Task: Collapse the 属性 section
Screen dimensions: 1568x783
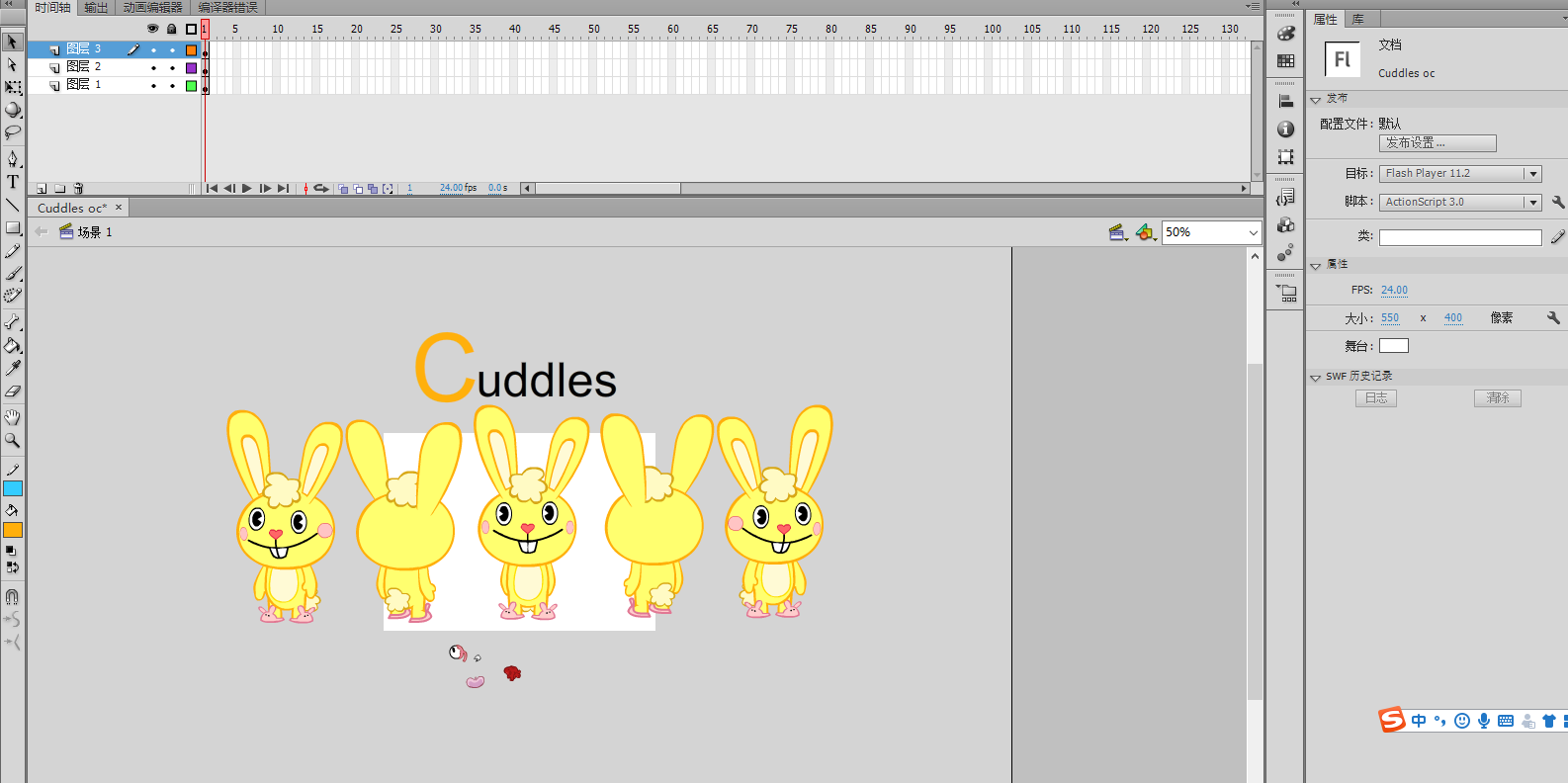Action: click(x=1316, y=265)
